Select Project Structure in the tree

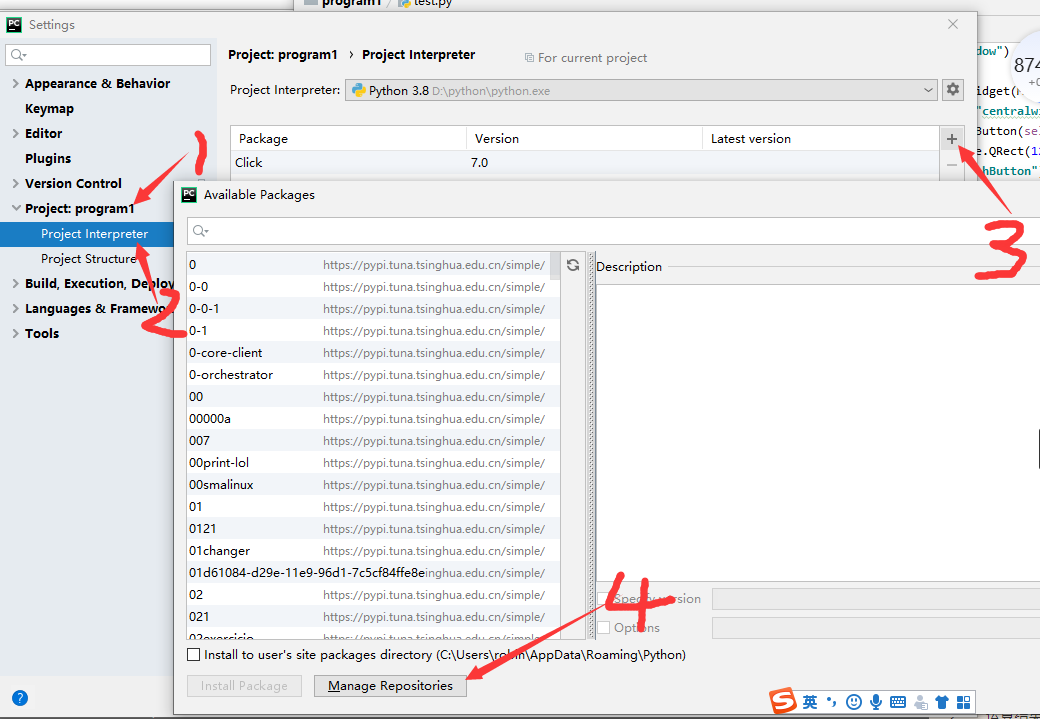tap(89, 259)
